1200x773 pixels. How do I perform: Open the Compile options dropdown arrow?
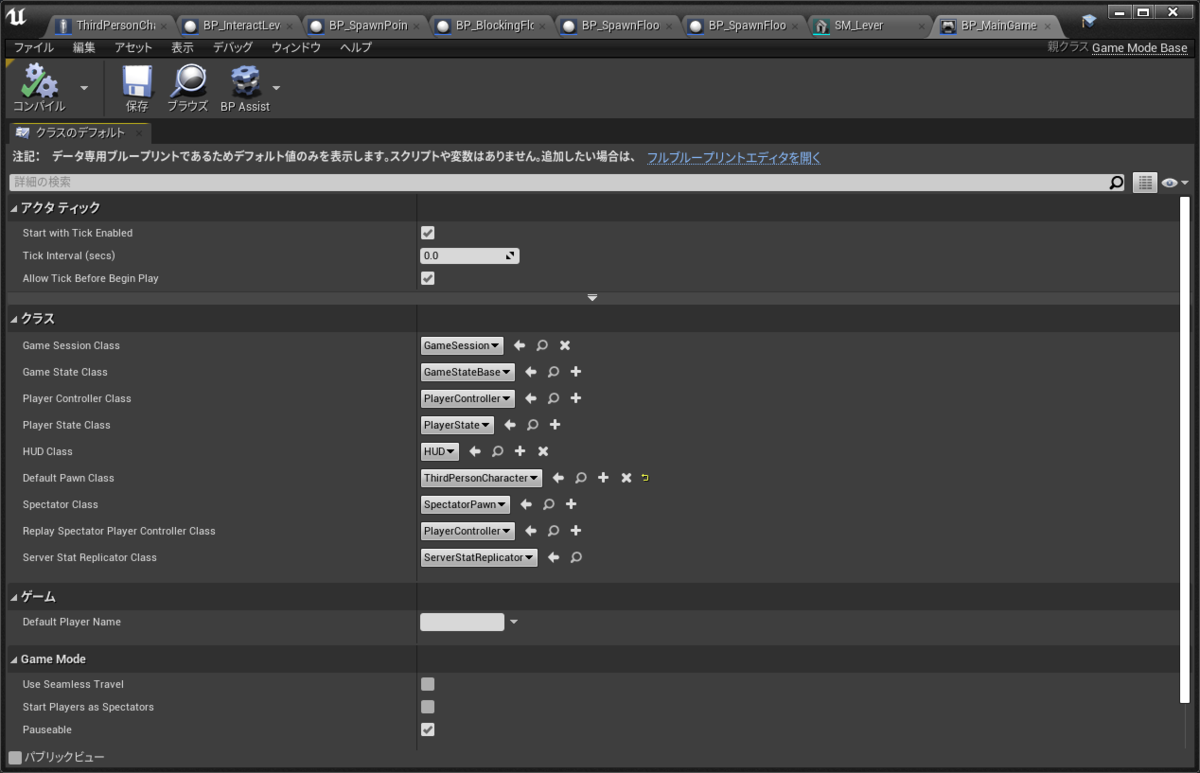coord(84,88)
